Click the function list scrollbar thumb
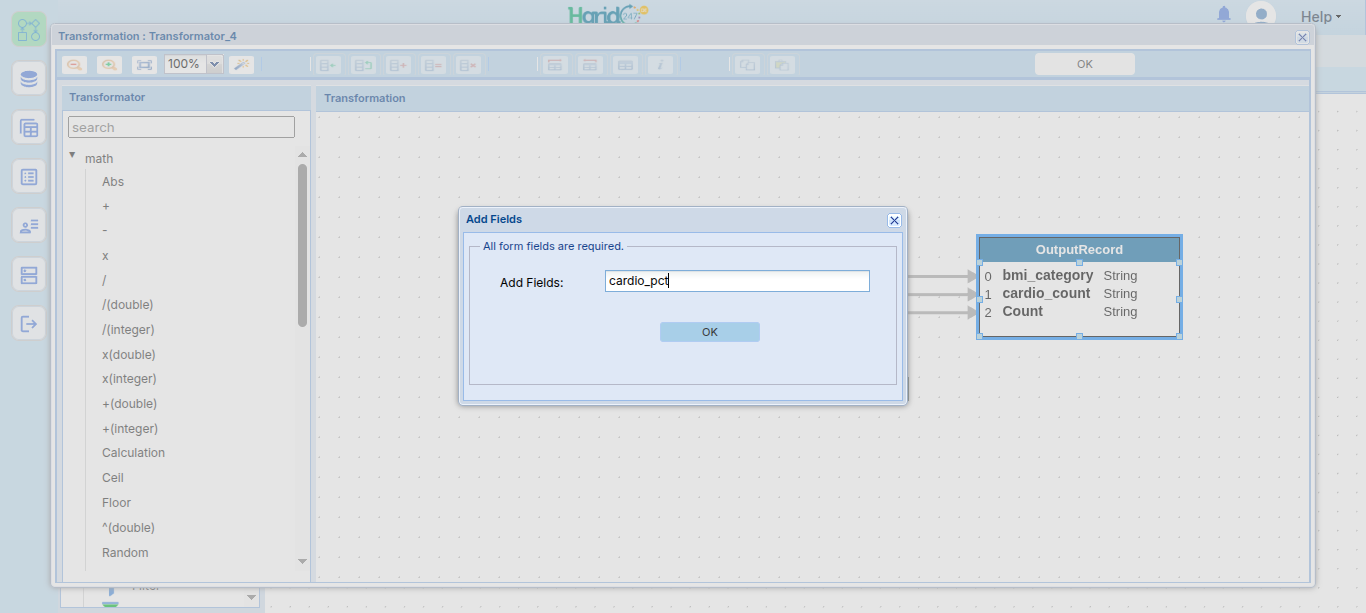The image size is (1366, 613). 302,245
